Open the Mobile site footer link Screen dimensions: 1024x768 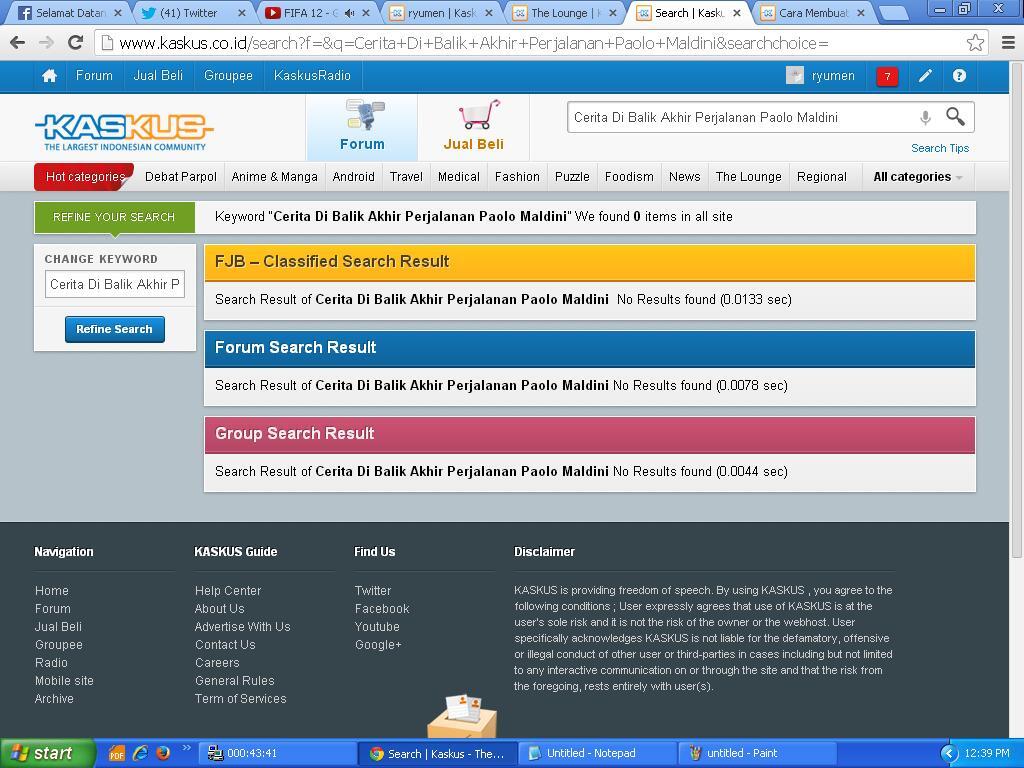tap(64, 680)
